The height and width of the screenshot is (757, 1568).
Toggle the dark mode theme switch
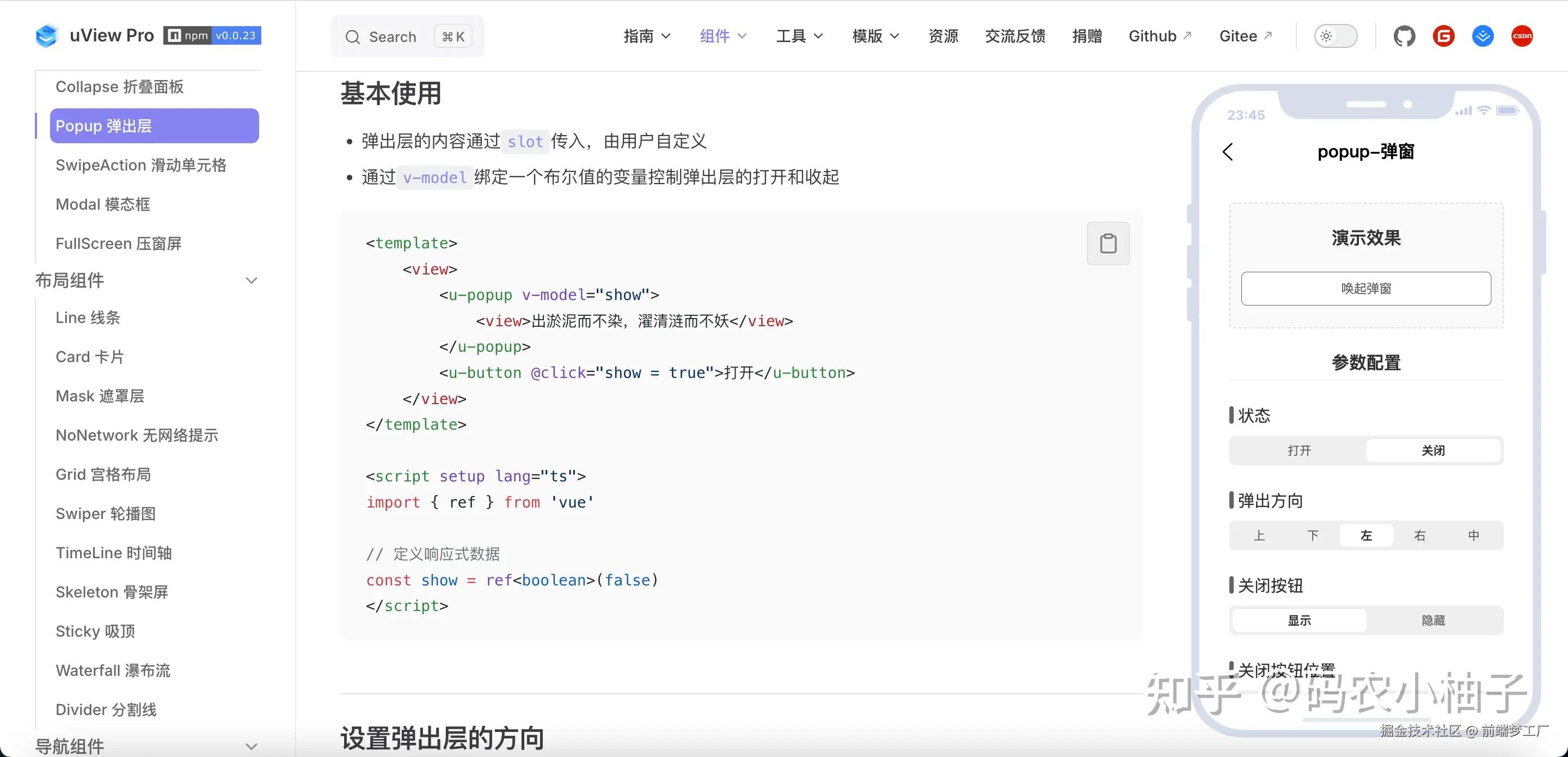pos(1336,35)
